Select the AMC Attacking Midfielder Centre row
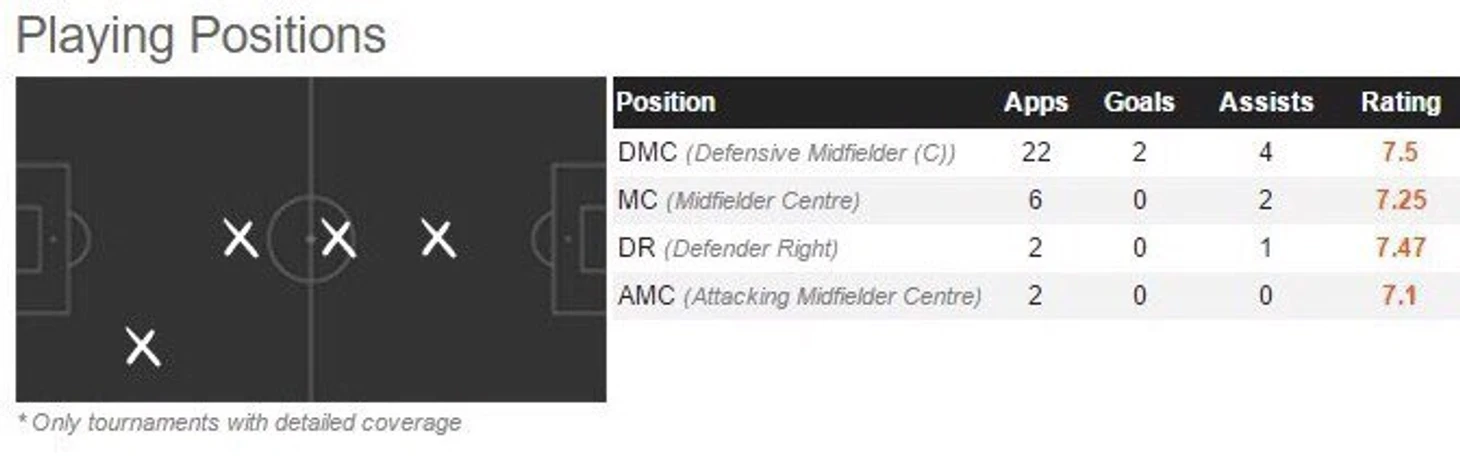 click(x=1036, y=296)
